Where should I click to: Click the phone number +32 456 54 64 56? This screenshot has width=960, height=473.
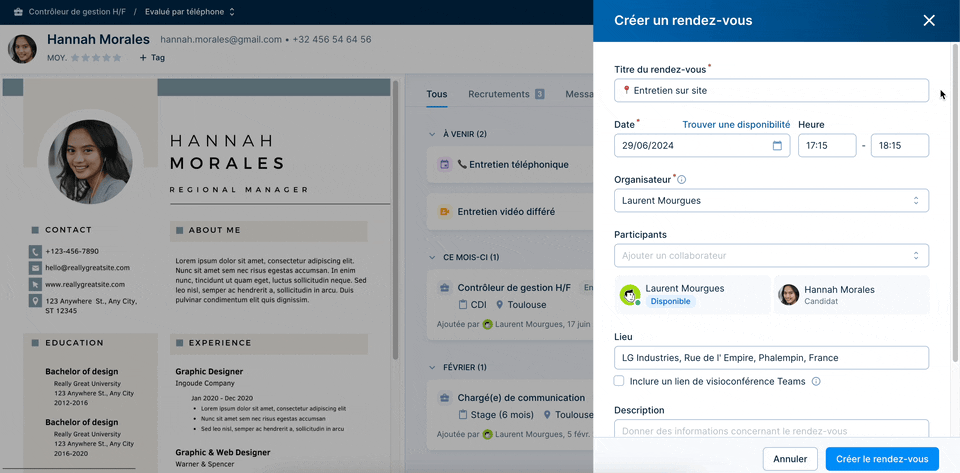[x=332, y=40]
